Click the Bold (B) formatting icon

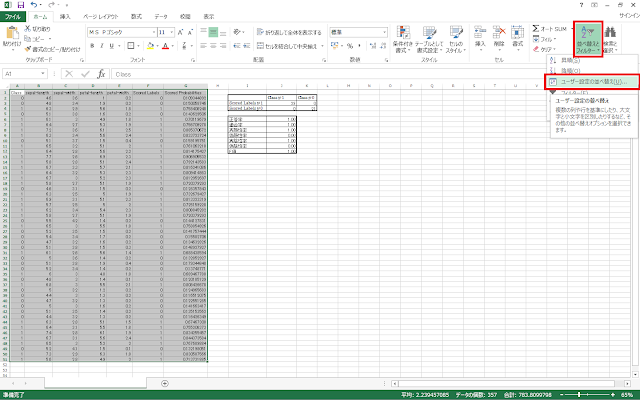click(92, 45)
